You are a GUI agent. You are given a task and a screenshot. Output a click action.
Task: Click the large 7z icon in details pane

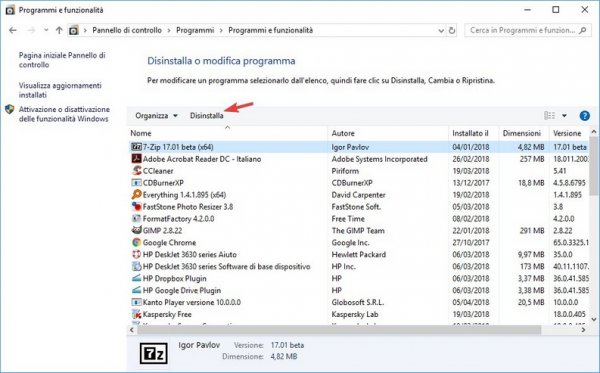point(153,353)
